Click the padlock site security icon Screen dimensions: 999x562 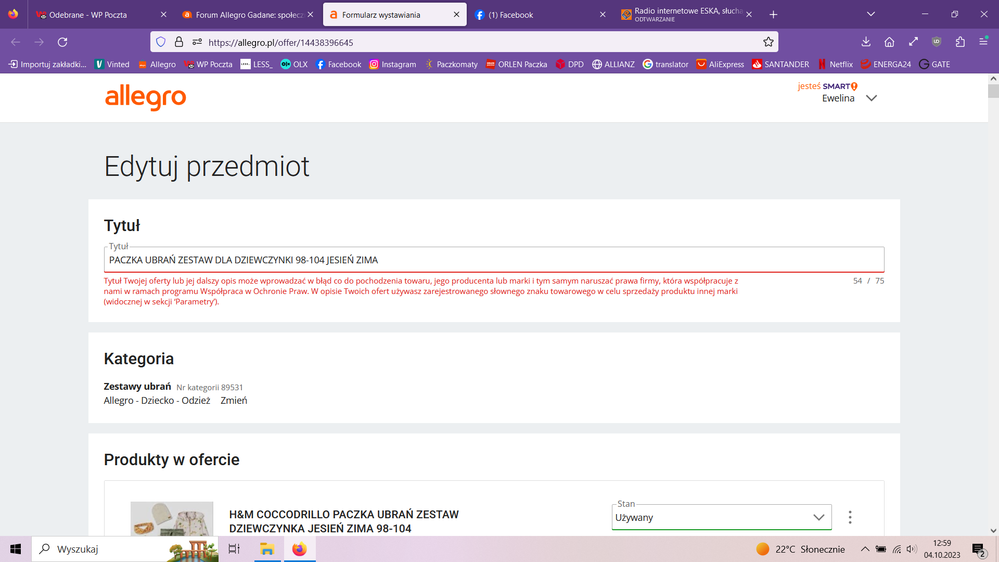pyautogui.click(x=179, y=42)
